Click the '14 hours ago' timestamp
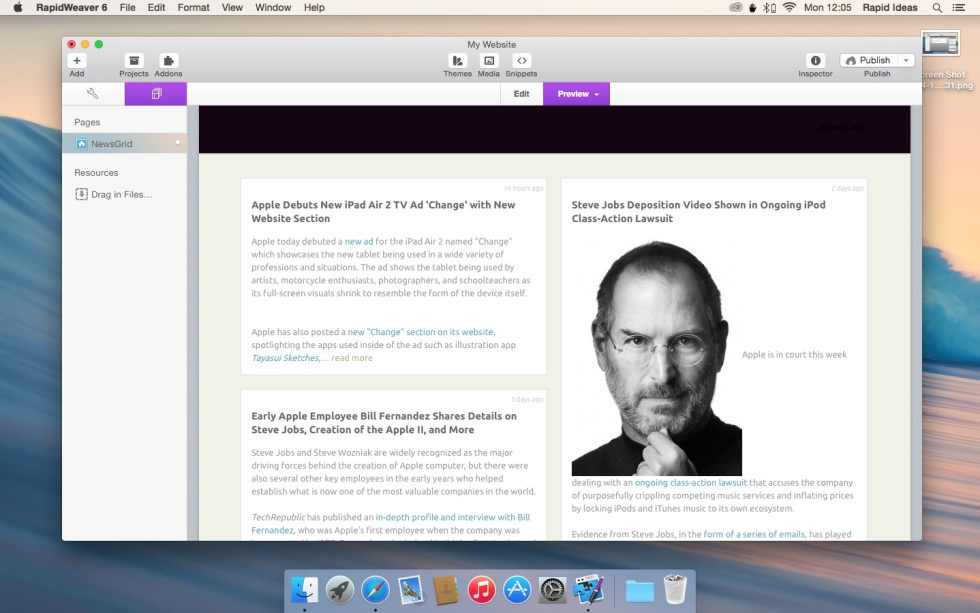The width and height of the screenshot is (980, 613). (523, 188)
